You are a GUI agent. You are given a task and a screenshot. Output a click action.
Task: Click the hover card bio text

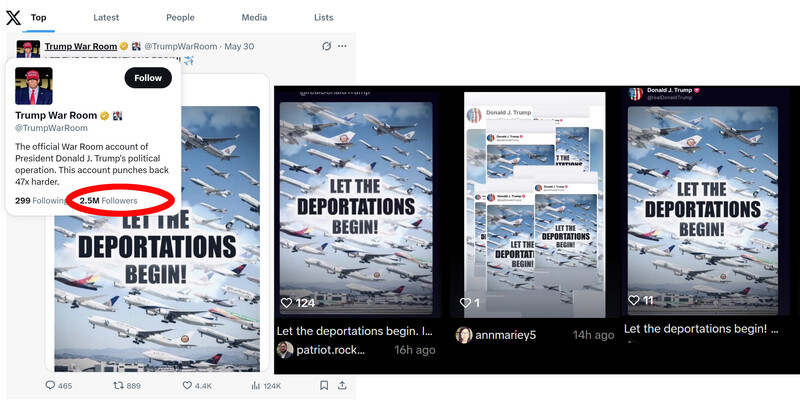click(x=92, y=164)
